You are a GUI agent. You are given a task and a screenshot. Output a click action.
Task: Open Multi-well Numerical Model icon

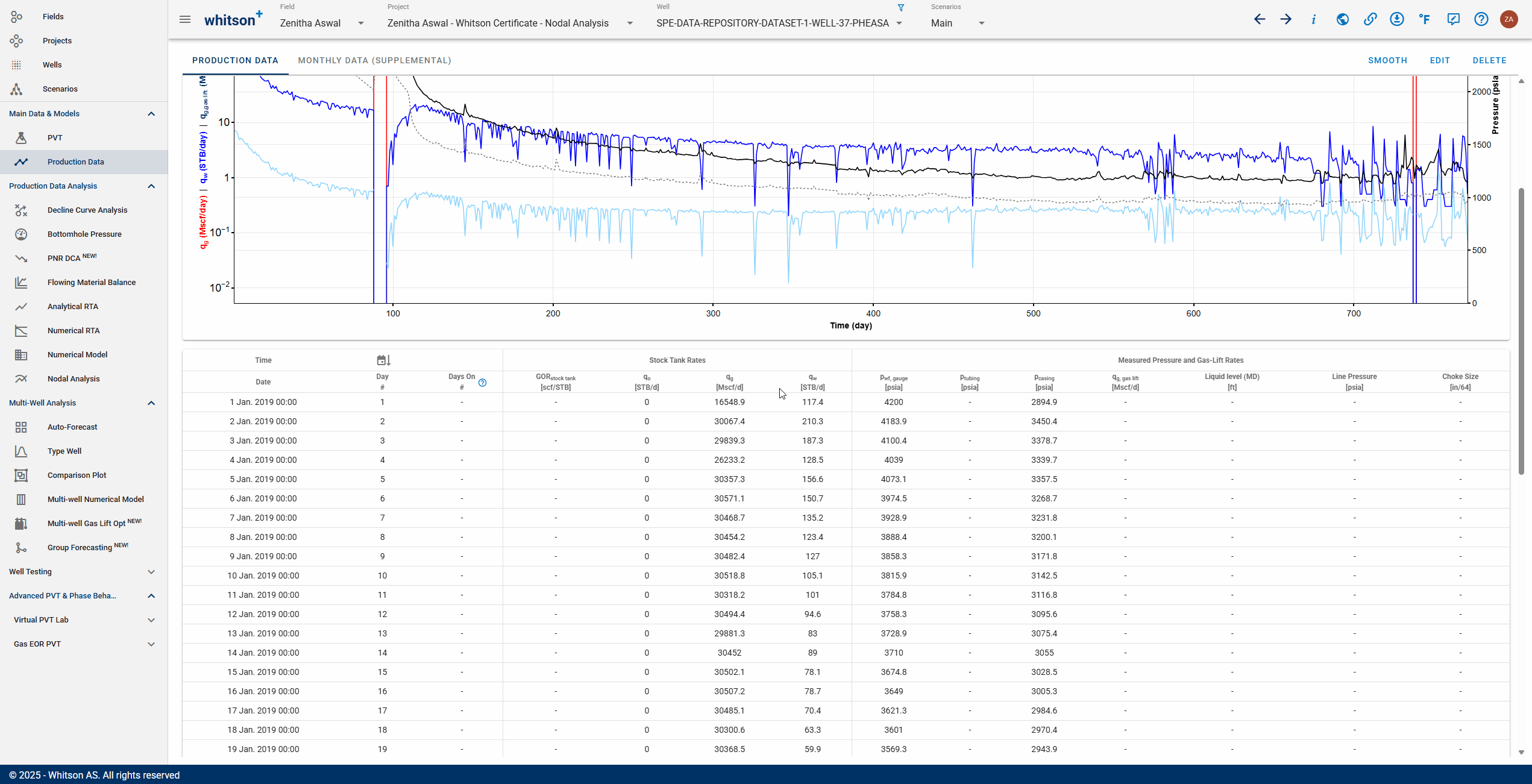21,499
